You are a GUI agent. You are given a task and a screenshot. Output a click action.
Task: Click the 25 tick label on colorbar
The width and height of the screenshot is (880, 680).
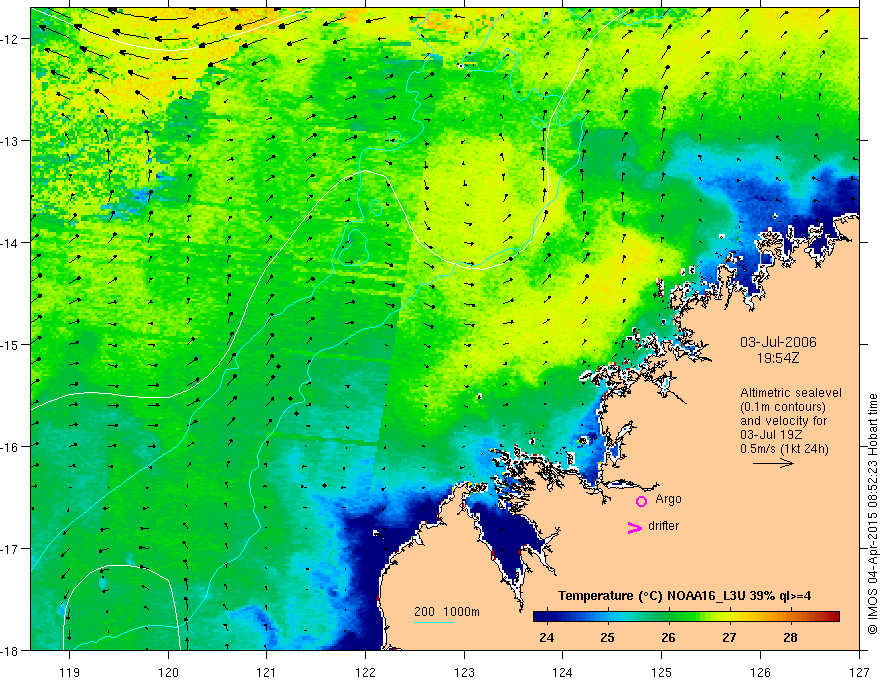[x=607, y=637]
